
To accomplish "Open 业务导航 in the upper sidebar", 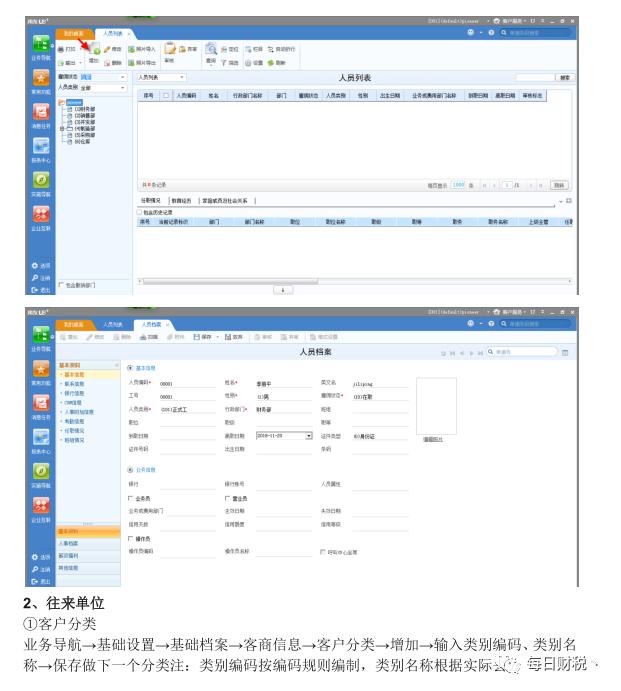I will click(x=41, y=47).
